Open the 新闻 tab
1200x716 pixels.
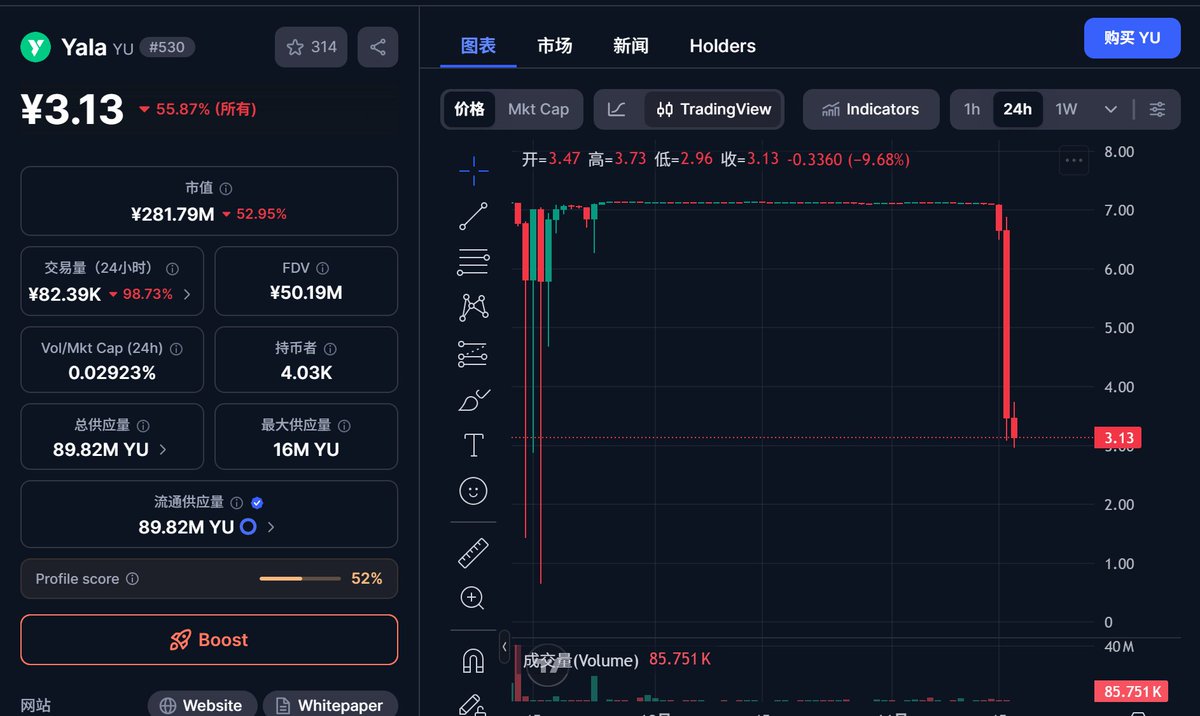pyautogui.click(x=631, y=46)
